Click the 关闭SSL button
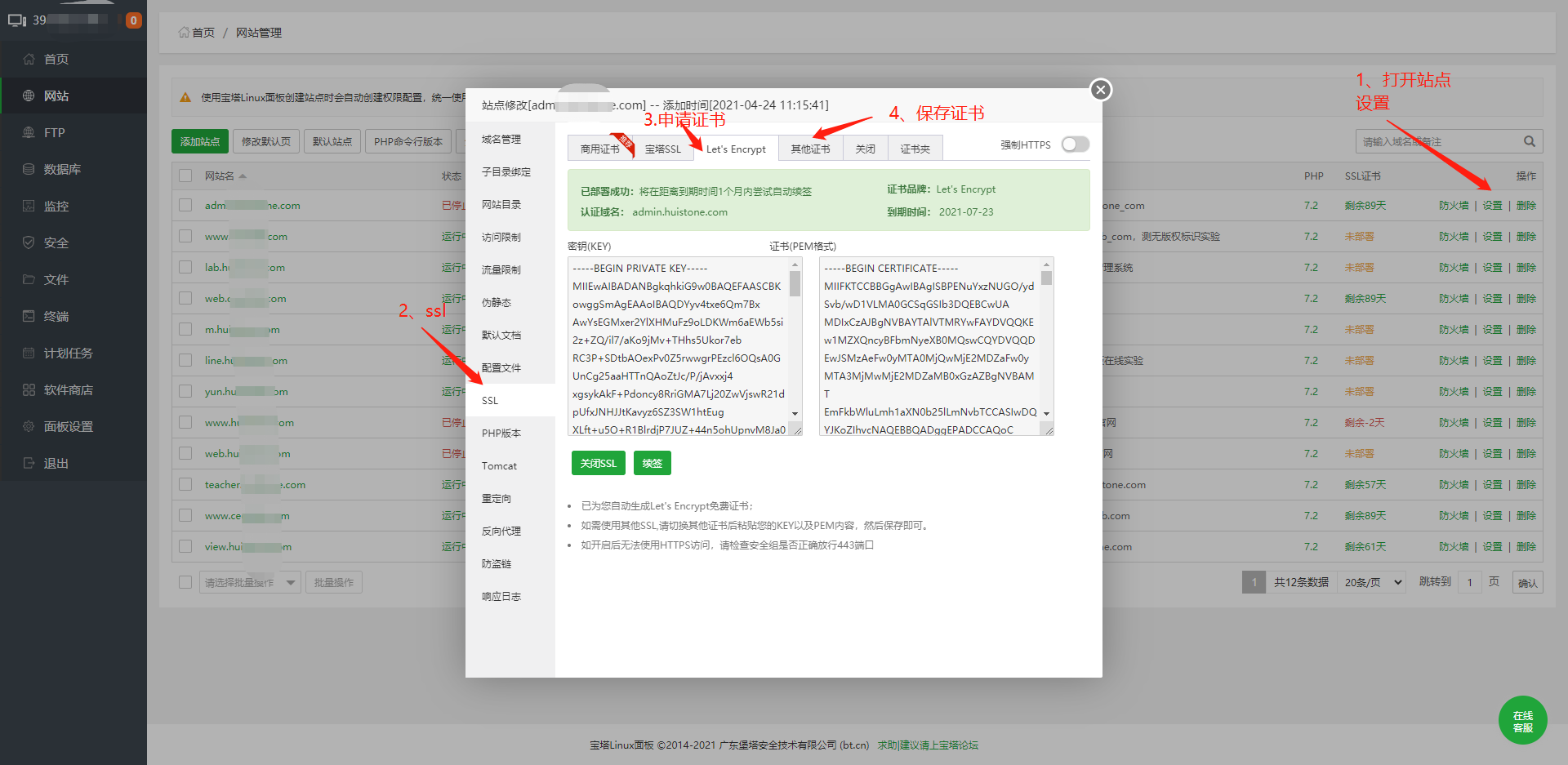The height and width of the screenshot is (765, 1568). click(598, 462)
